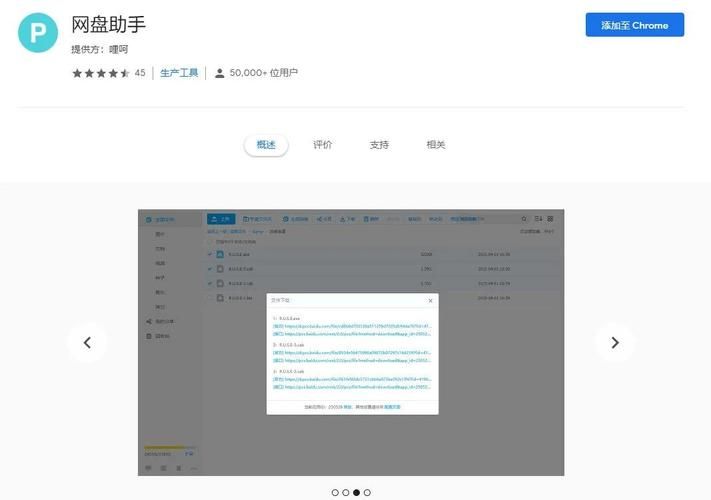The height and width of the screenshot is (500, 711).
Task: Select the third filled carousel dot
Action: [x=356, y=492]
